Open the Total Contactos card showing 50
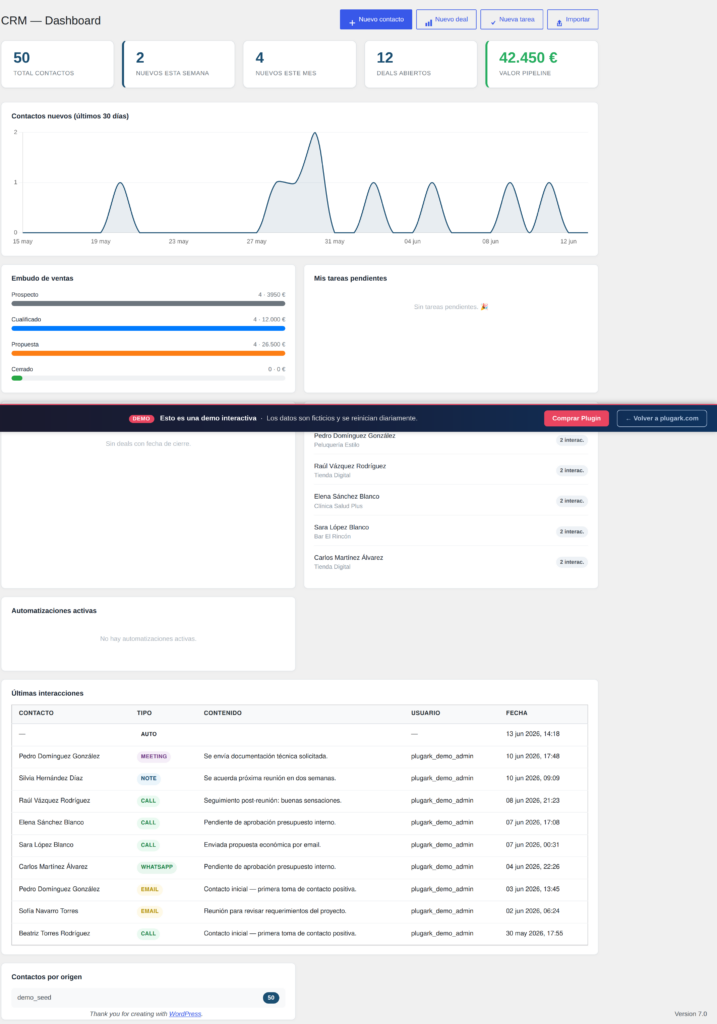 coord(57,64)
